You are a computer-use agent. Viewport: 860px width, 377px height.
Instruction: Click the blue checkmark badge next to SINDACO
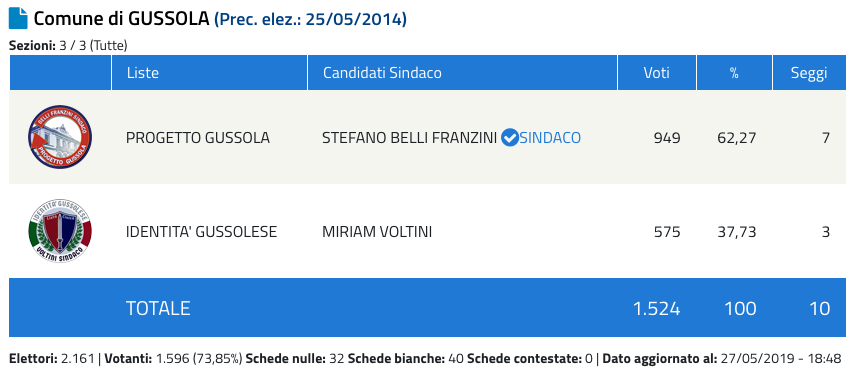pyautogui.click(x=510, y=138)
